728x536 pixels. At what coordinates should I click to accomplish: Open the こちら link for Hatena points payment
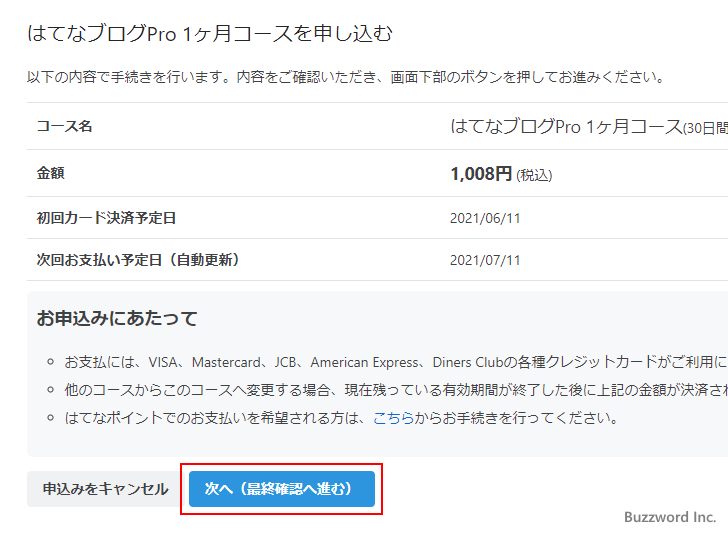point(393,418)
